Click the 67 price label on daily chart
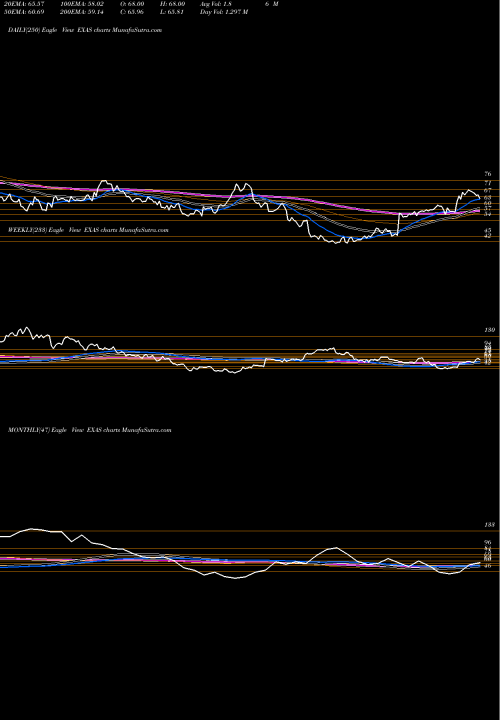The width and height of the screenshot is (500, 720). pos(488,190)
